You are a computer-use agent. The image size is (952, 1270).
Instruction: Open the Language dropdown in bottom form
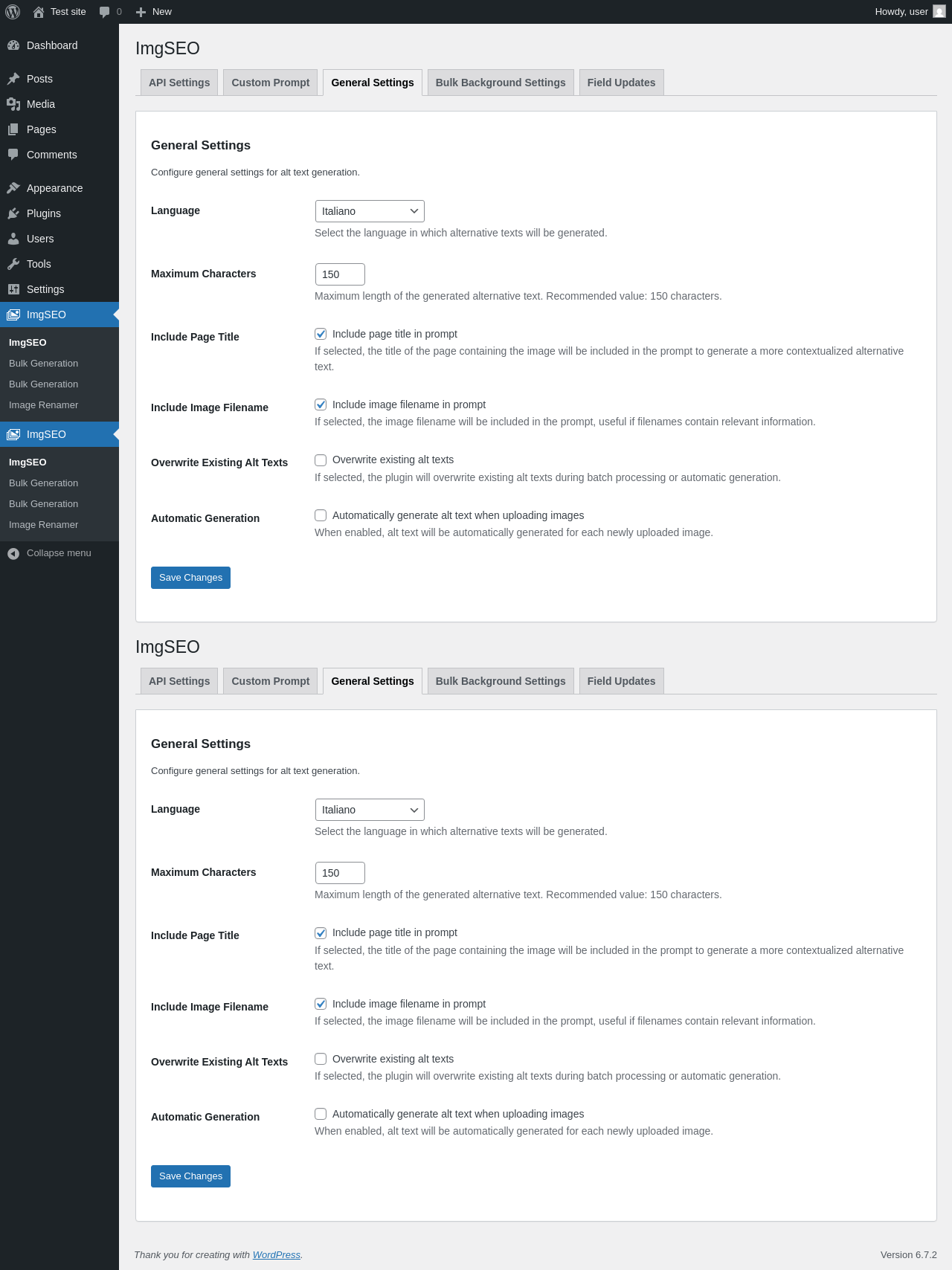tap(370, 810)
